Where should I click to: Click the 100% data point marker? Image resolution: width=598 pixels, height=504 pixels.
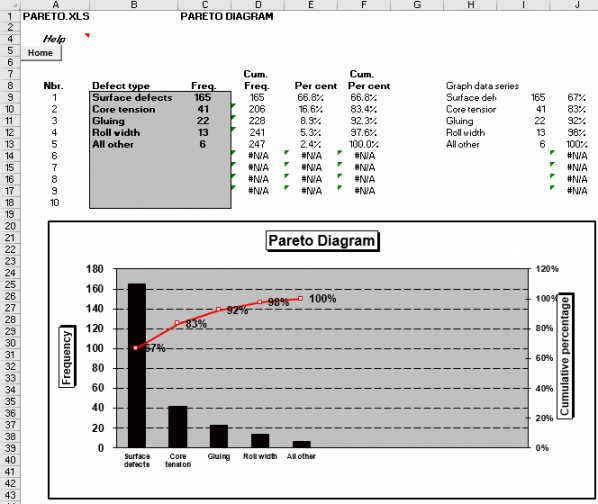pos(301,299)
